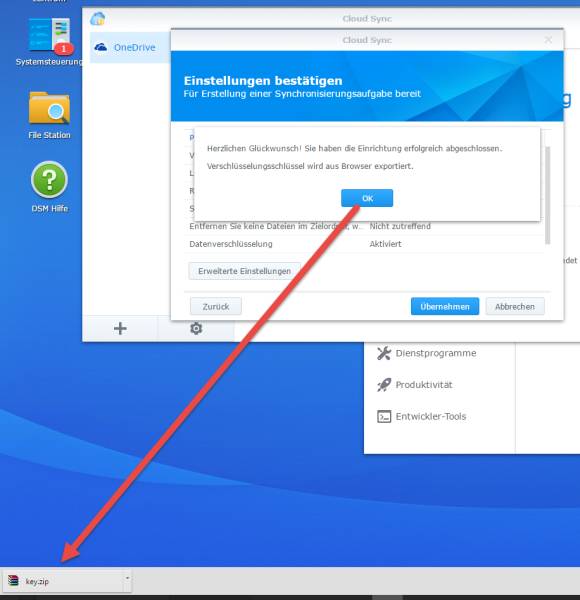This screenshot has height=600, width=580.
Task: Click the Übernehmen button
Action: pos(445,307)
